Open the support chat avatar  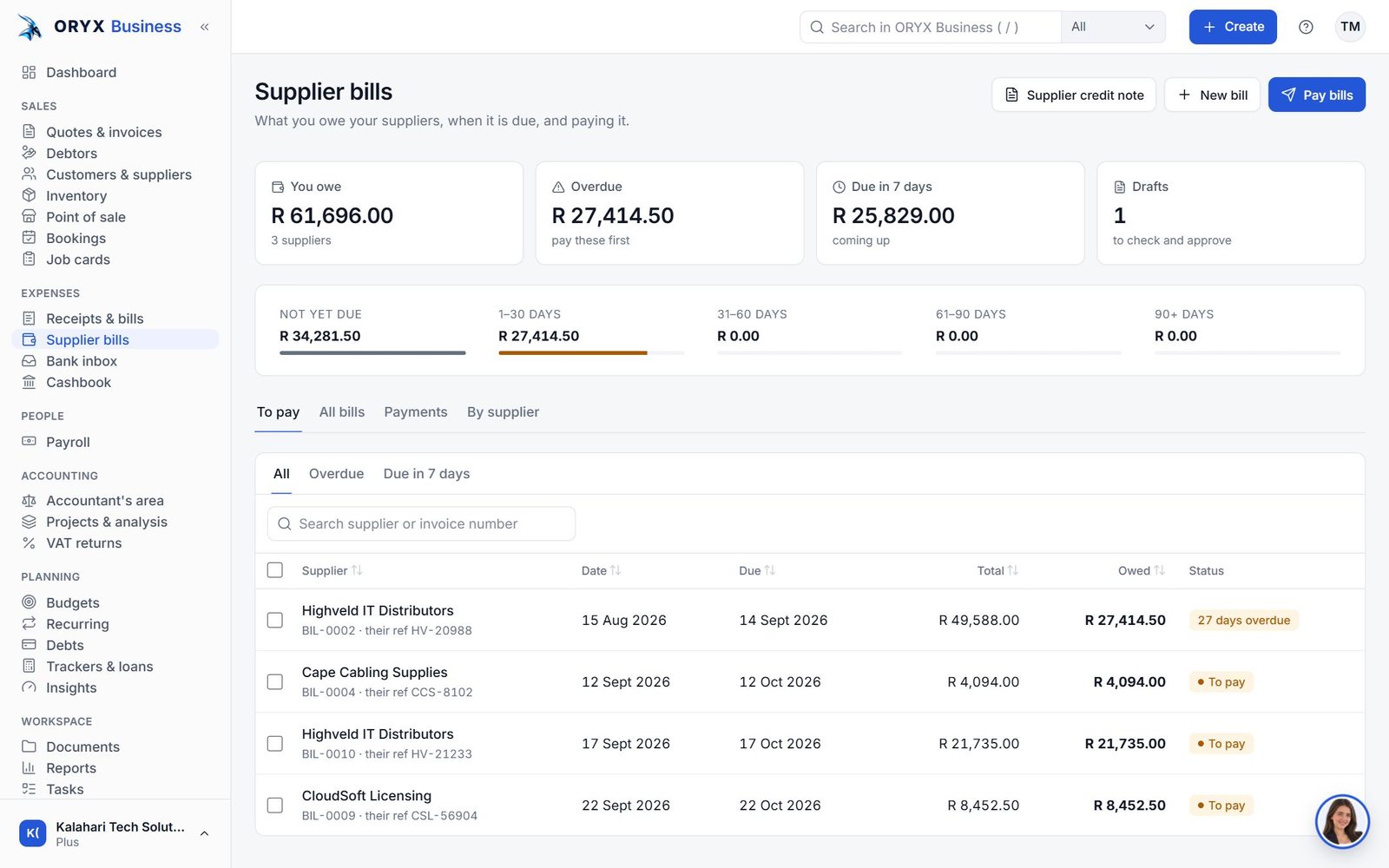tap(1342, 821)
